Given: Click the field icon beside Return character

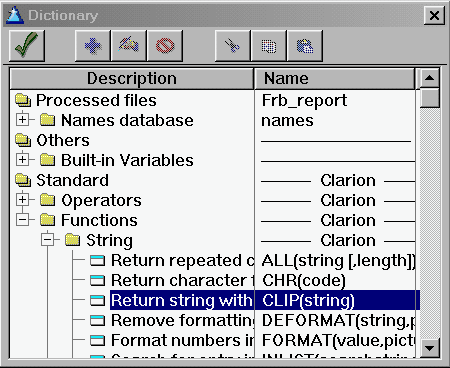Looking at the screenshot, I should 98,280.
